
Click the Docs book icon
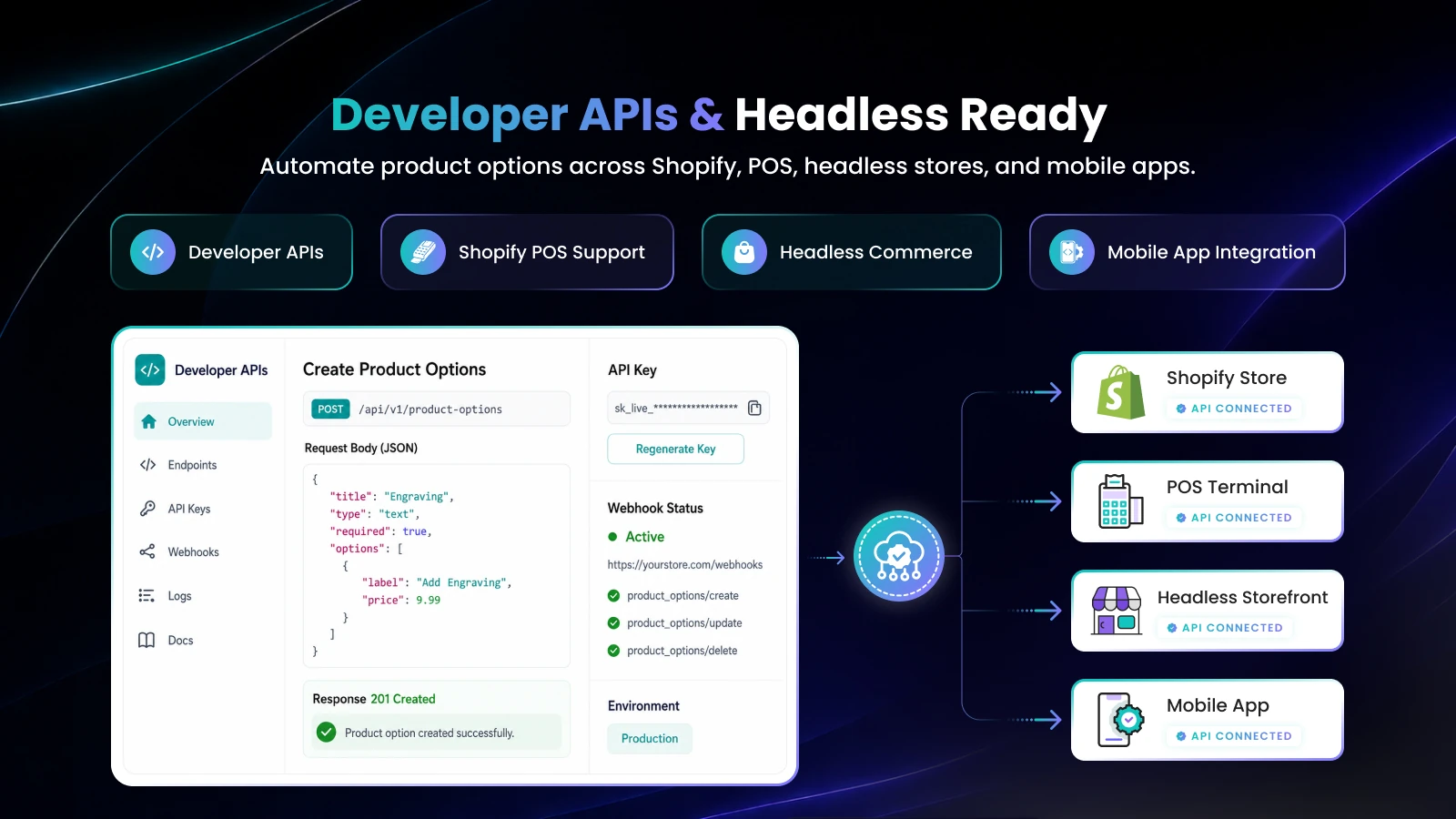pyautogui.click(x=147, y=640)
